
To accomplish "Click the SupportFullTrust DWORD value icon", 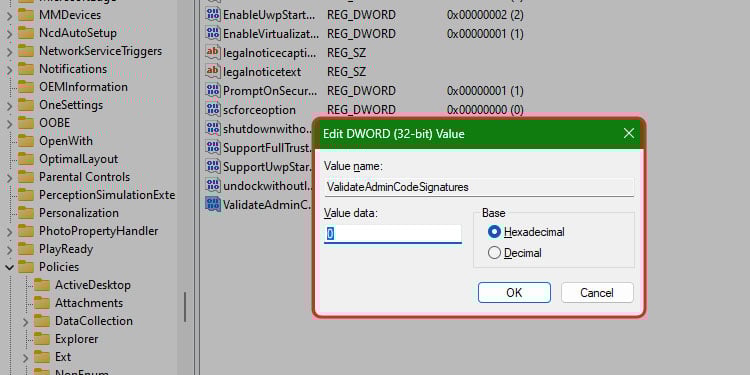I will [x=212, y=147].
